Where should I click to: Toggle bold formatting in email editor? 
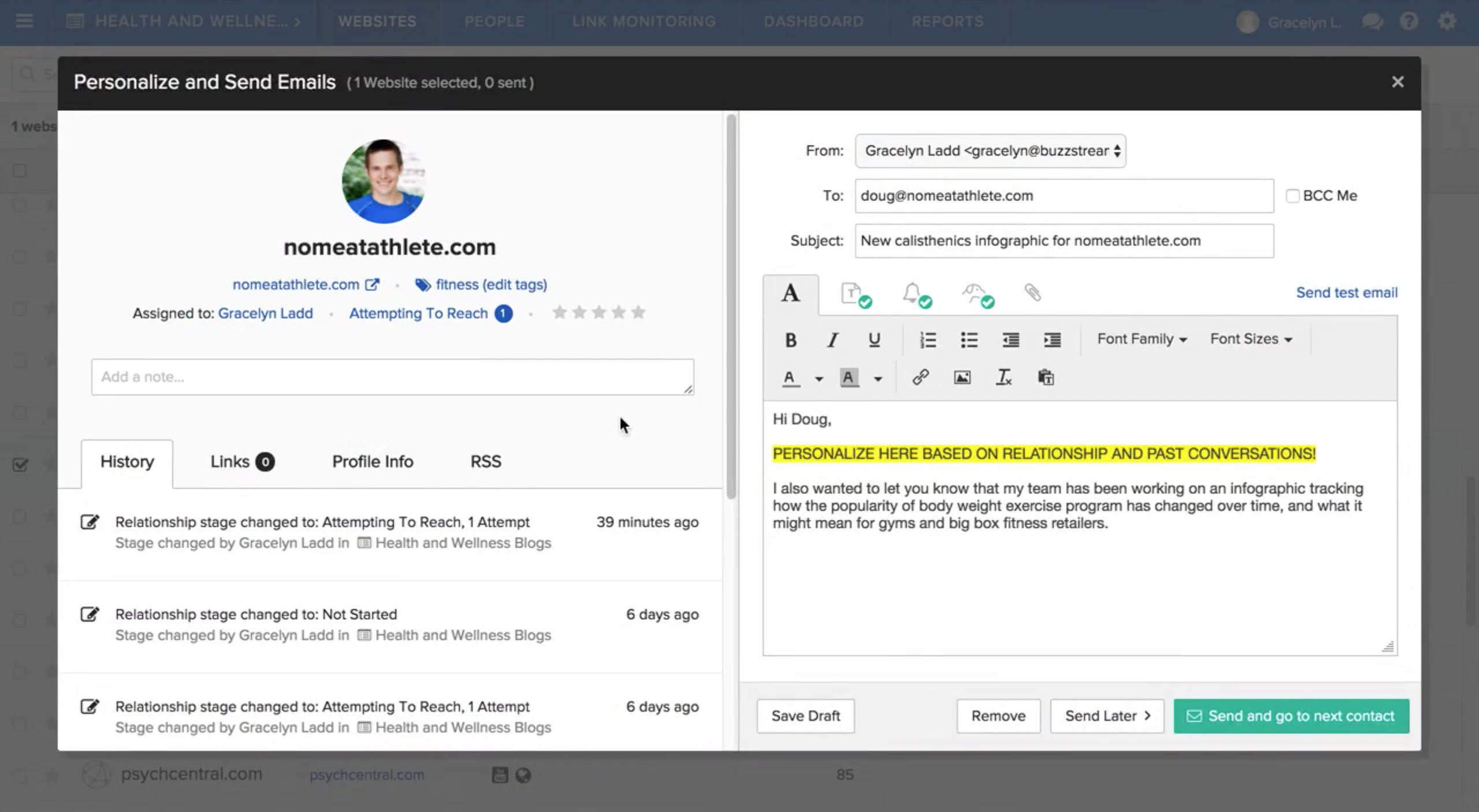(x=790, y=340)
